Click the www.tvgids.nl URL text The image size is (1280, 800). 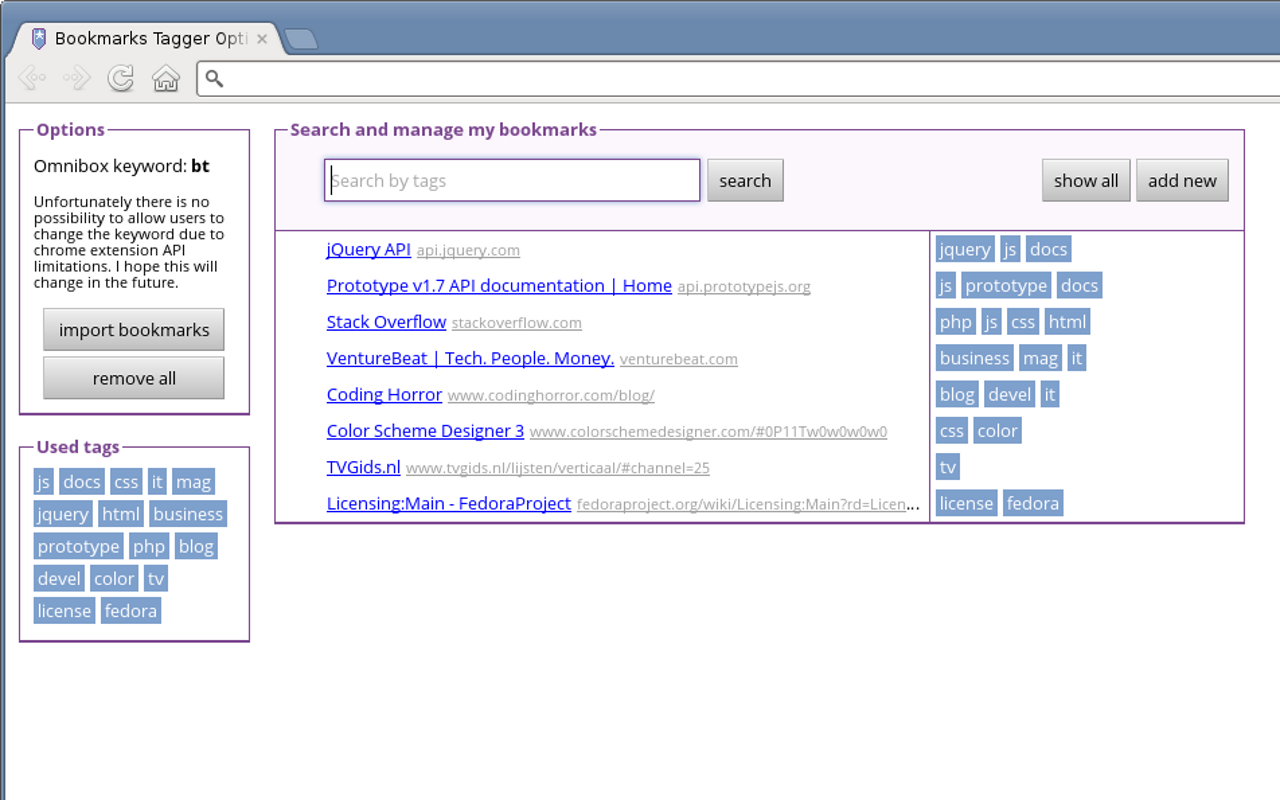558,468
